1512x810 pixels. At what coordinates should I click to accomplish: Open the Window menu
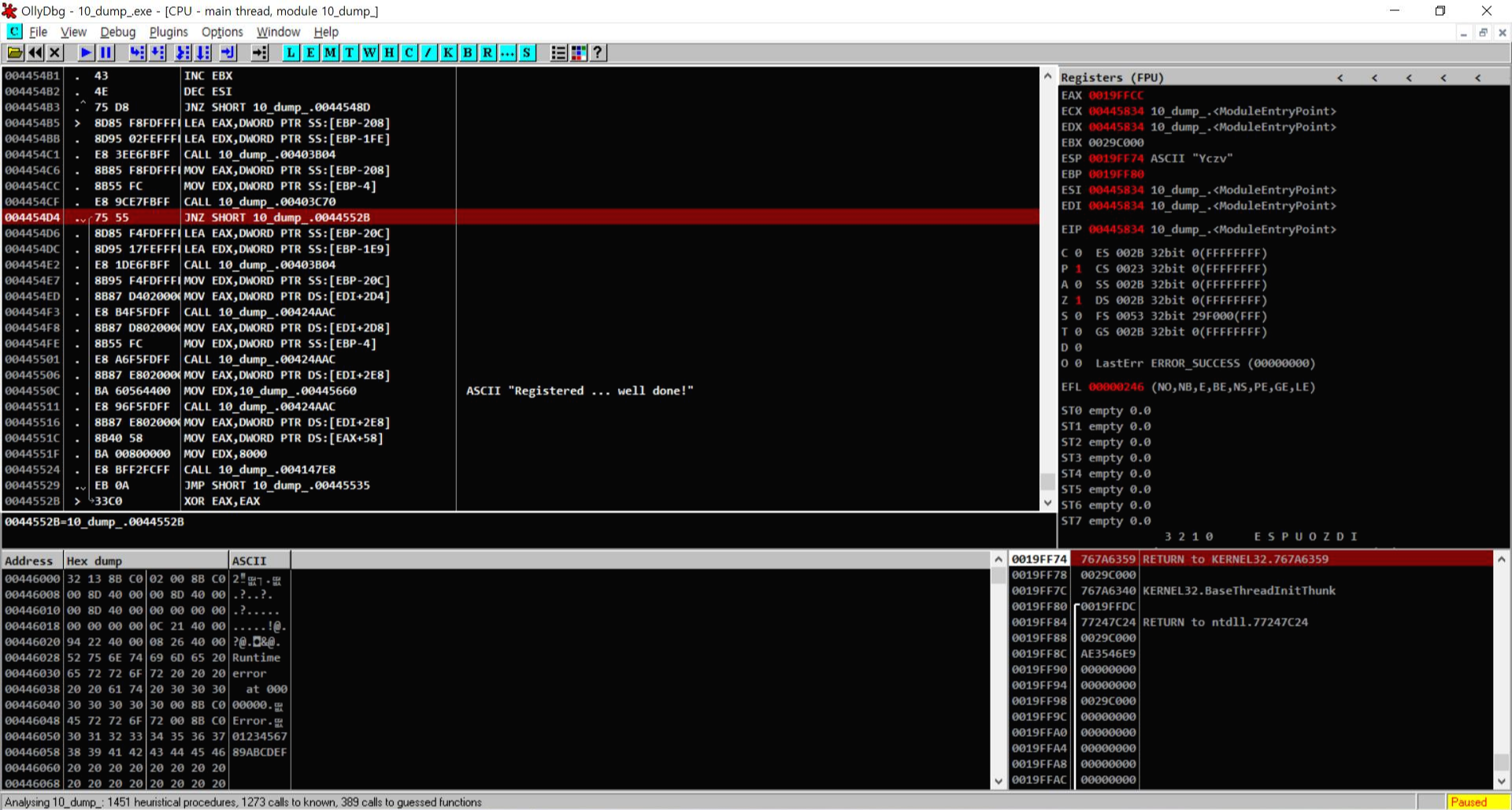tap(278, 32)
